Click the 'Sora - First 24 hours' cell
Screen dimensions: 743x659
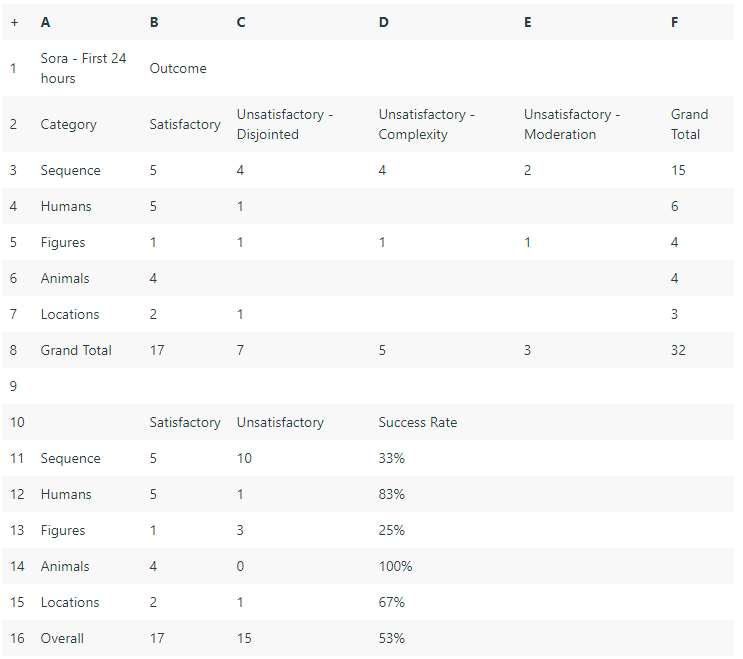click(83, 68)
